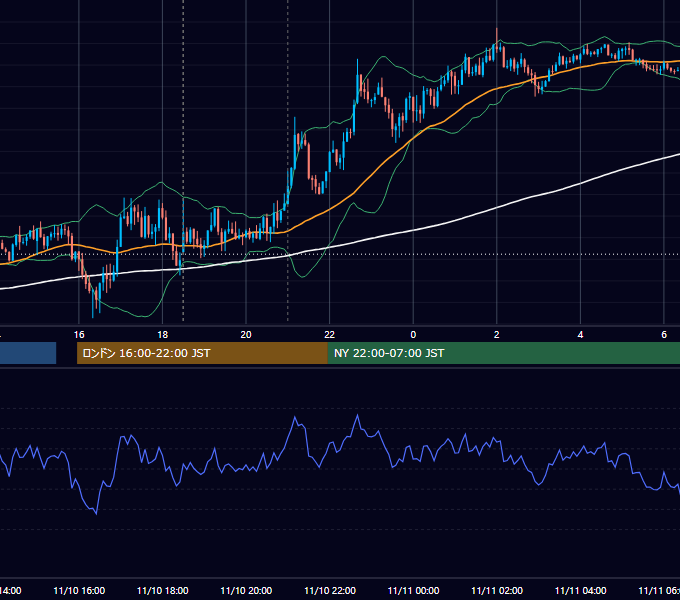Viewport: 680px width, 600px height.
Task: Click the blue session bar before ロンドン
Action: (28, 353)
